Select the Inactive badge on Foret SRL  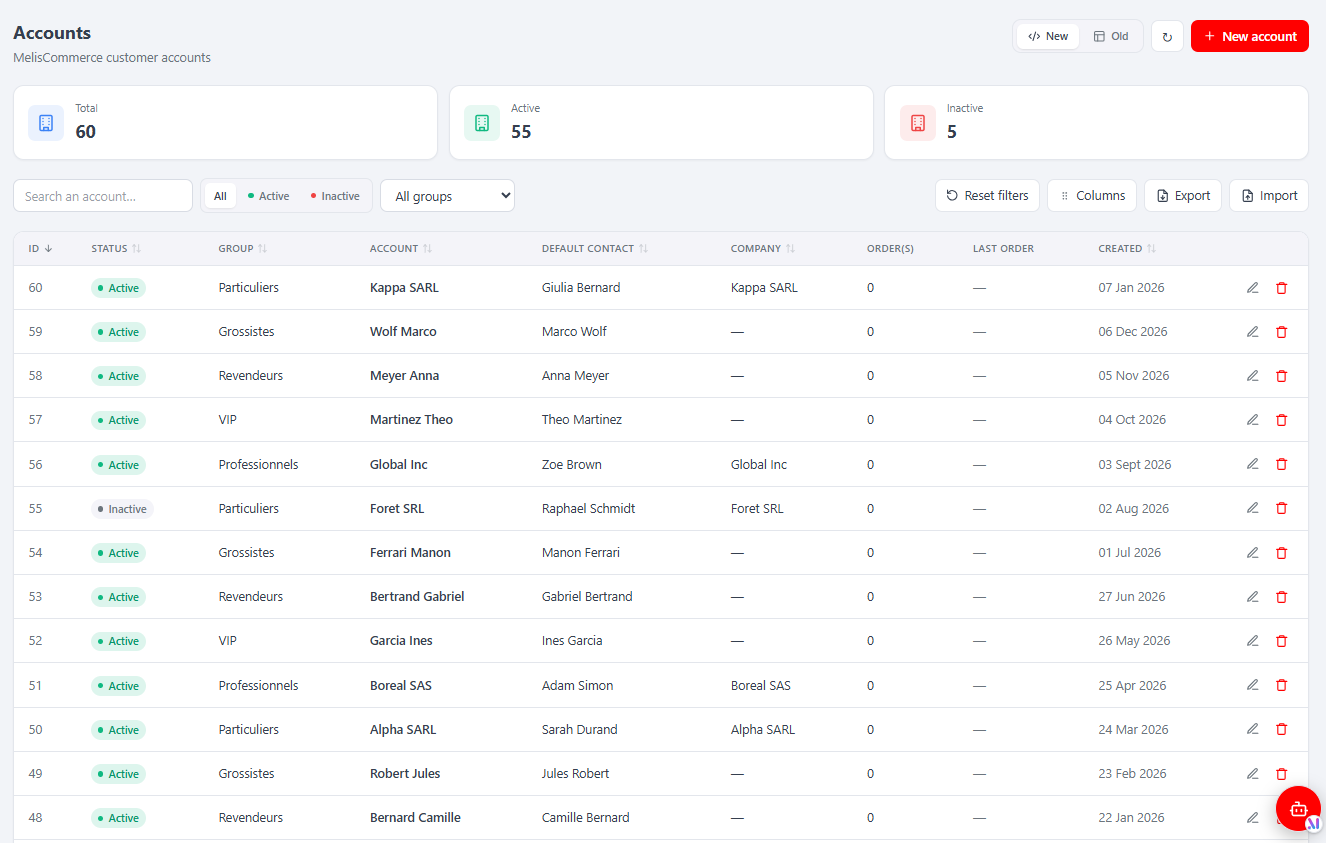(x=122, y=509)
